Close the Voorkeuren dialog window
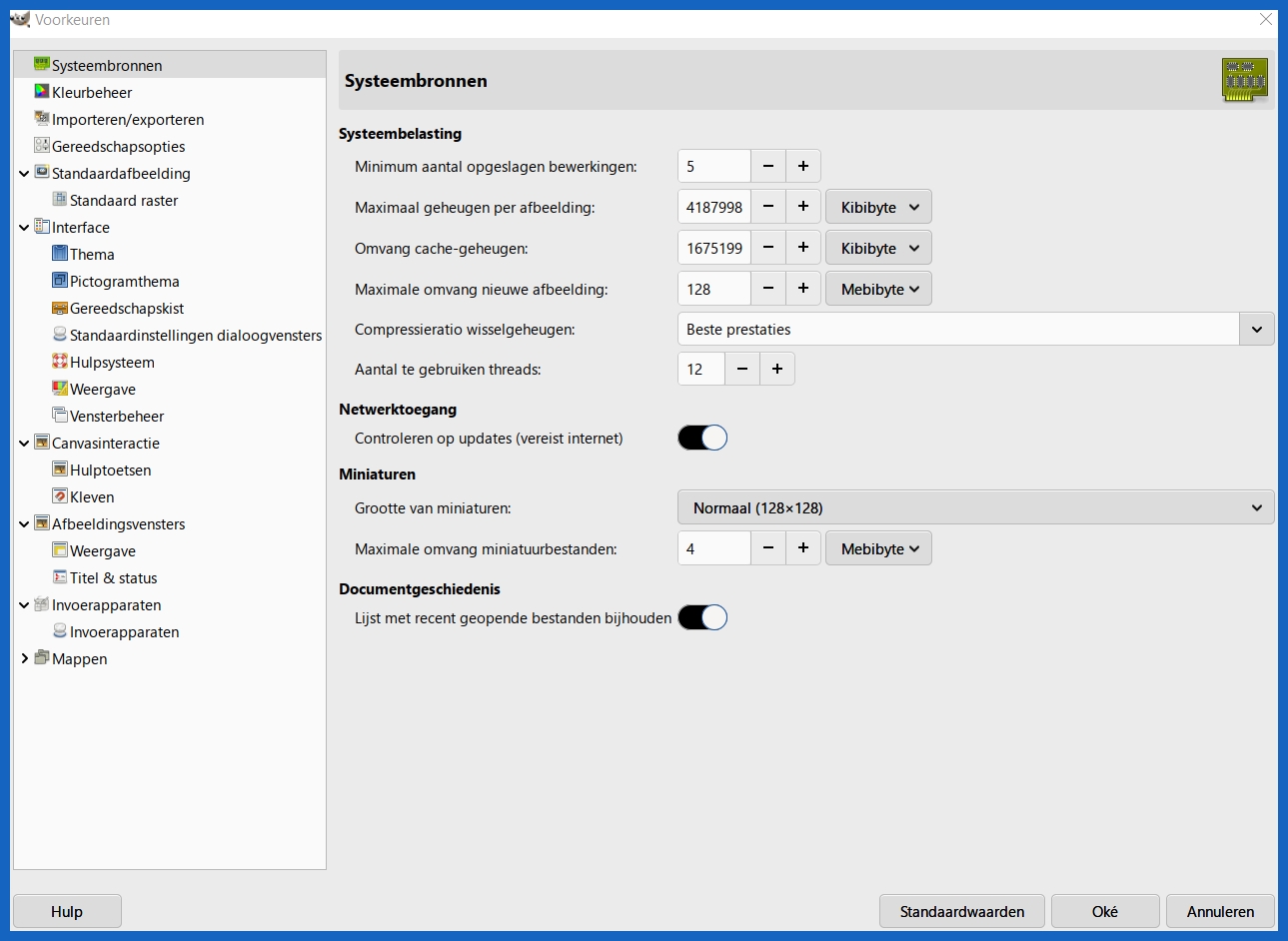1288x941 pixels. click(1265, 19)
